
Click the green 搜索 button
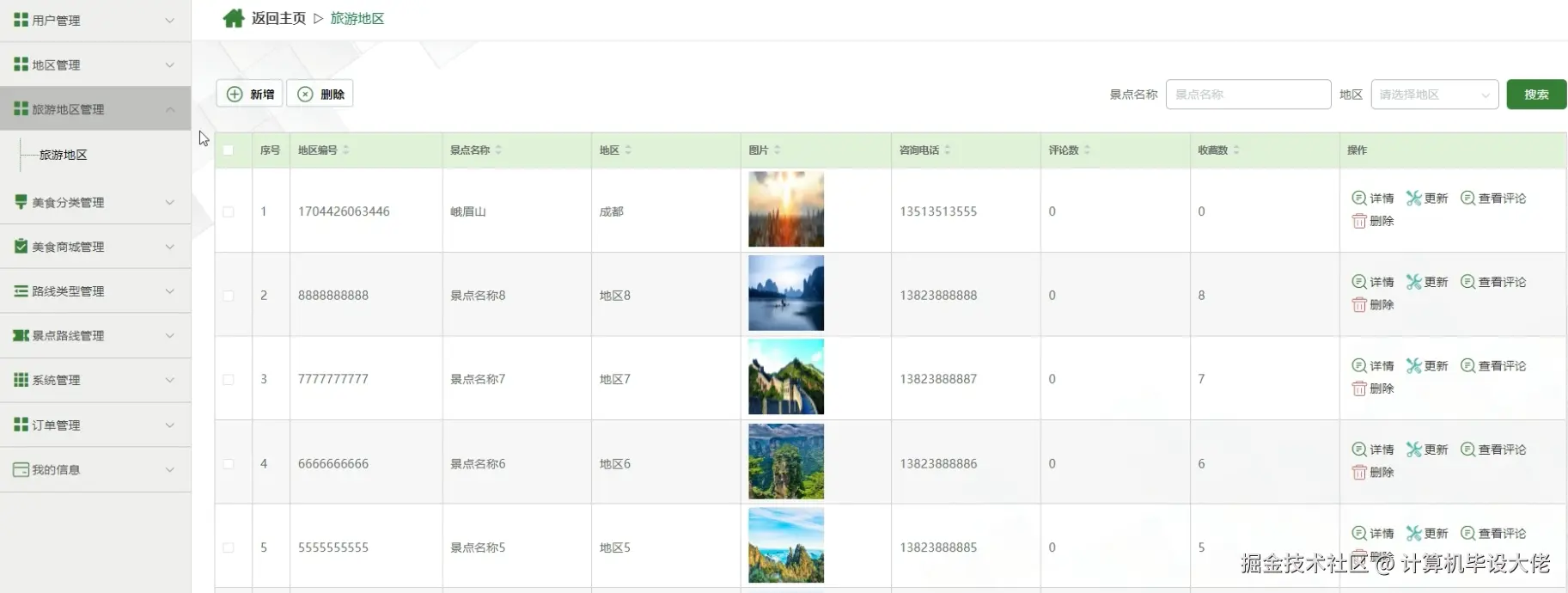[1536, 95]
